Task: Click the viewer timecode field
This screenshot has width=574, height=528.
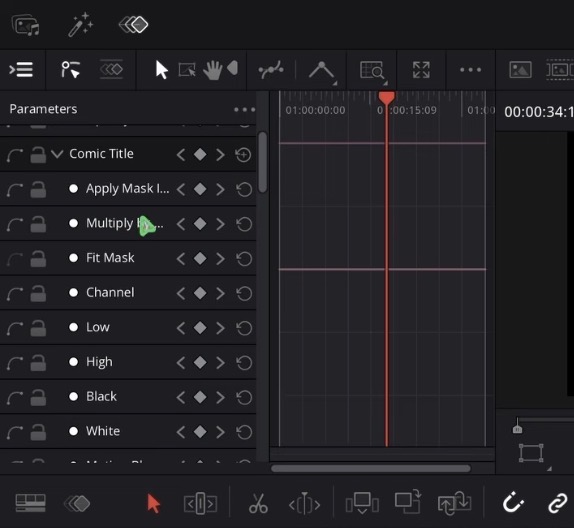Action: tap(538, 112)
